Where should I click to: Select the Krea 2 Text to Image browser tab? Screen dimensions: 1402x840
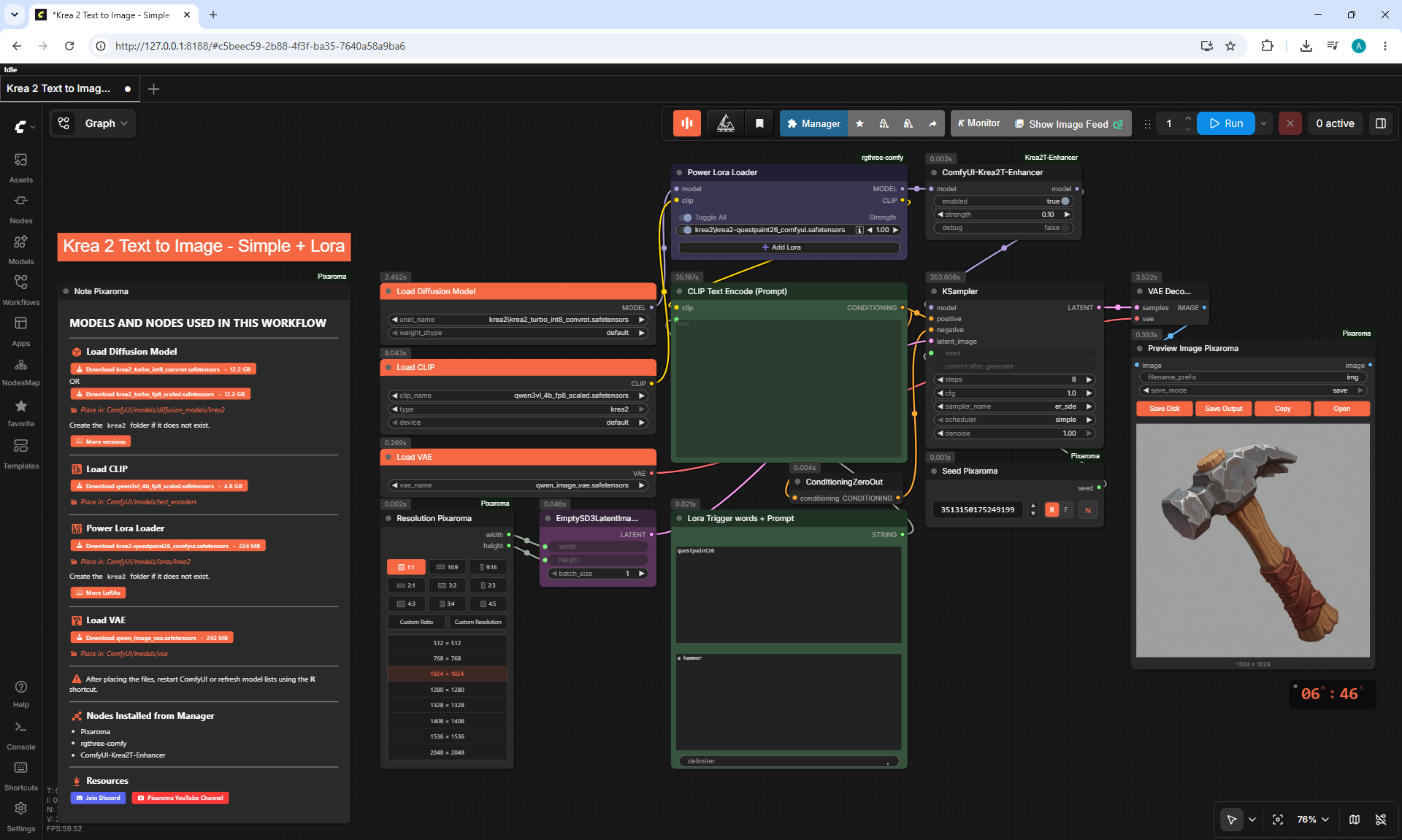click(x=113, y=15)
